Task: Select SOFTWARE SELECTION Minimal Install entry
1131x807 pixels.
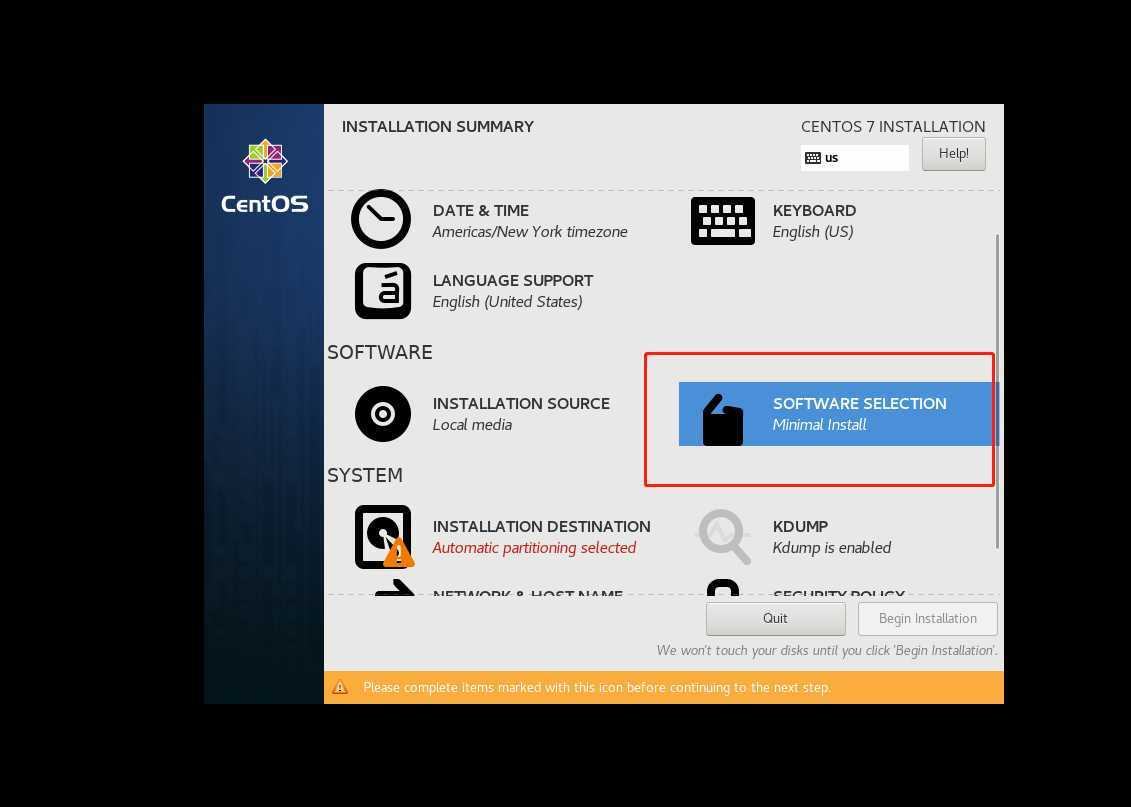Action: coord(838,414)
